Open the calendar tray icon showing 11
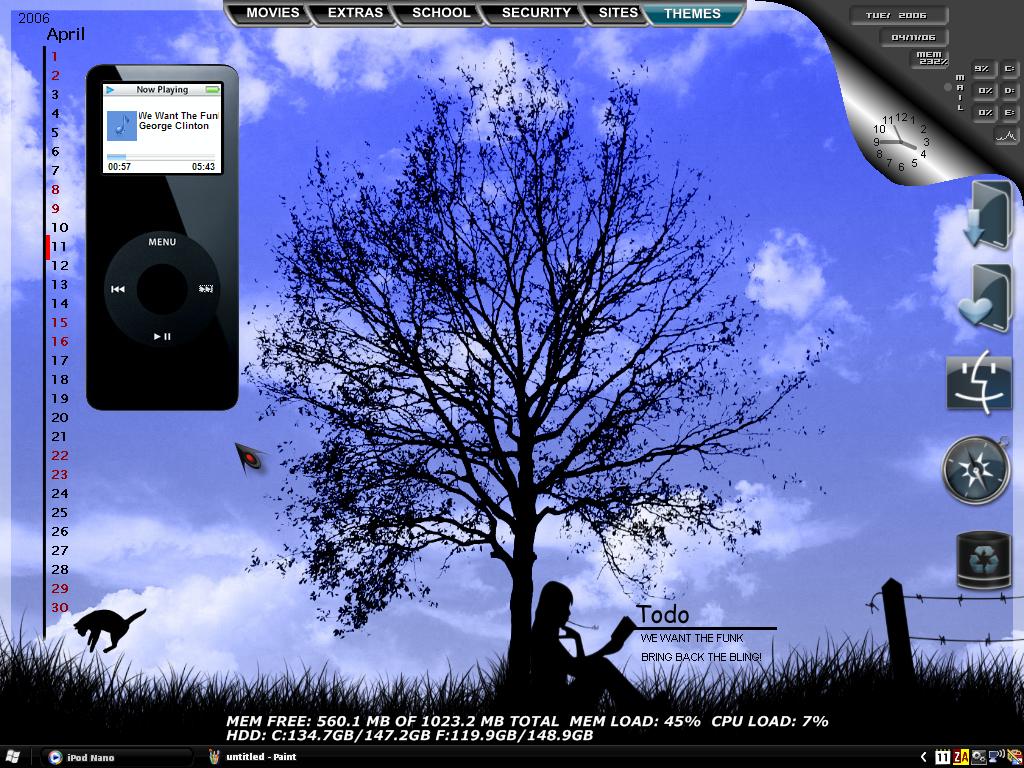The image size is (1024, 768). pos(942,757)
